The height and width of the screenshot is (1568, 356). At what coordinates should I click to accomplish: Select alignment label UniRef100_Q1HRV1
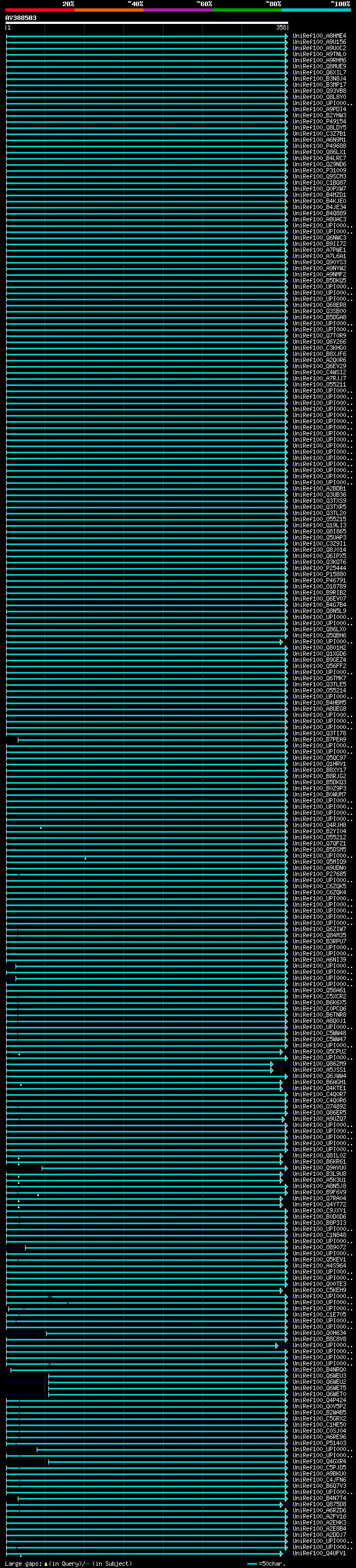tap(319, 764)
